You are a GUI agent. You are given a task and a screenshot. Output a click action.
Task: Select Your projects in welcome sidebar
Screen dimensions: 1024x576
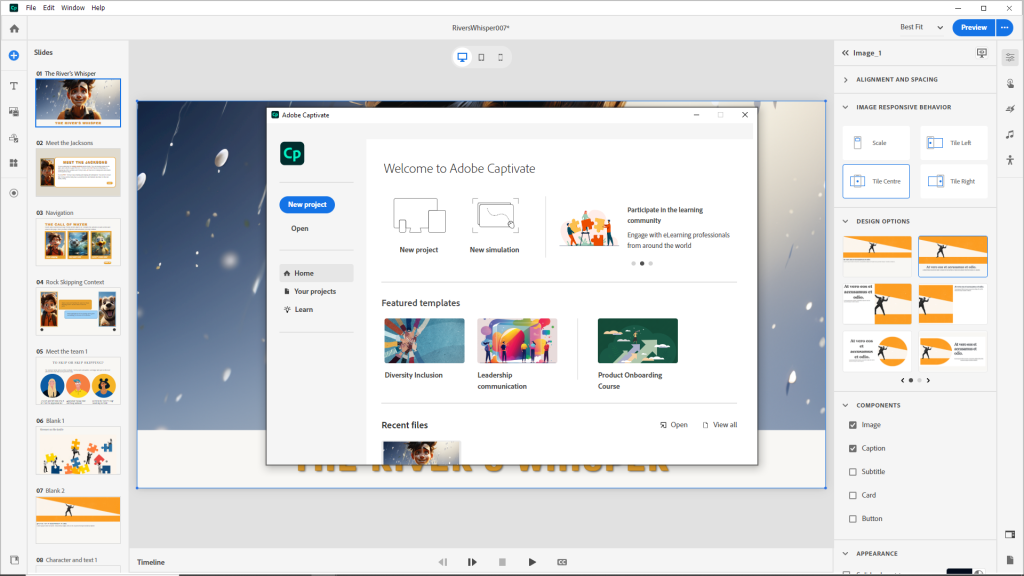[x=314, y=291]
